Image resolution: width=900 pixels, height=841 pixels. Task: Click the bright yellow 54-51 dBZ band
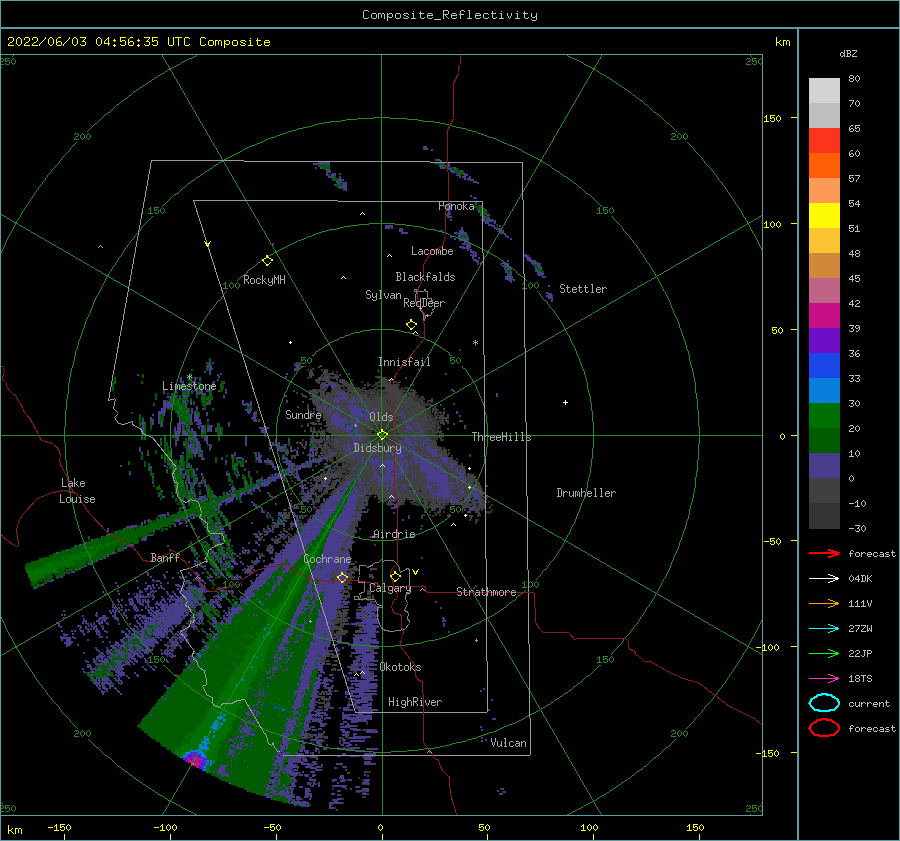tap(824, 216)
